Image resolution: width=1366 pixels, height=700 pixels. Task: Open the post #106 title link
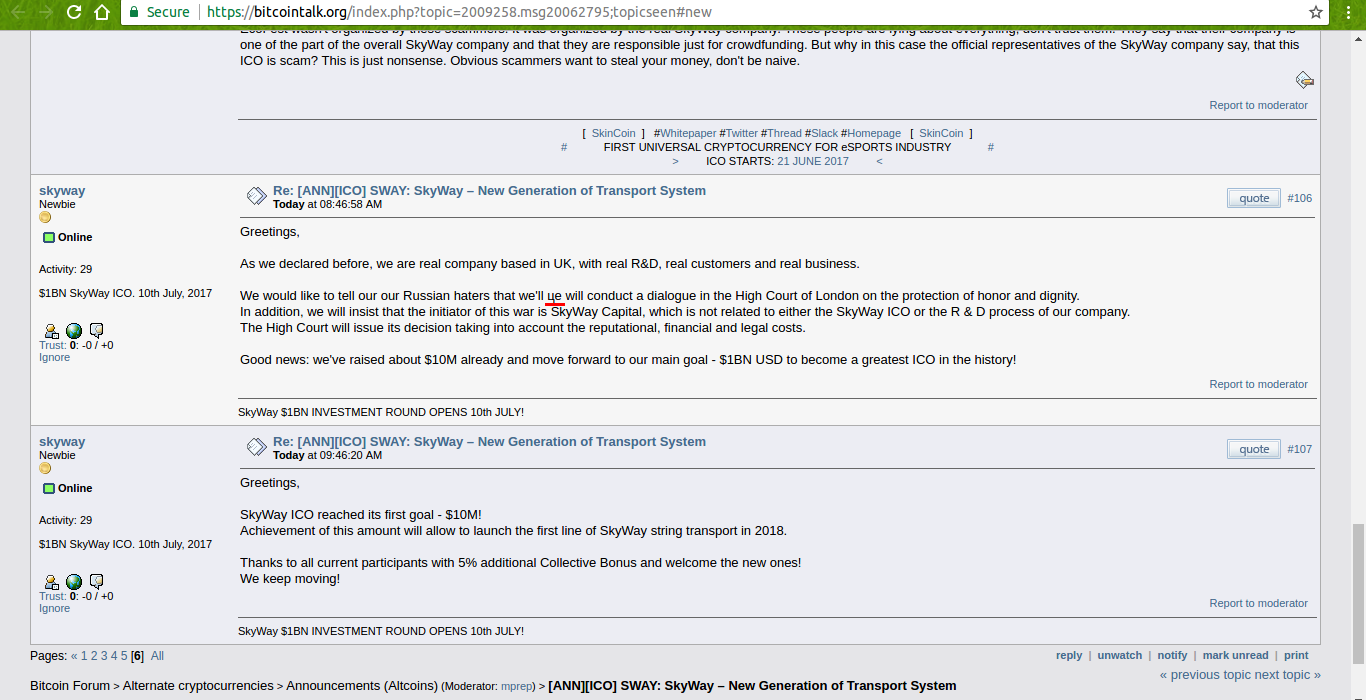click(x=489, y=190)
